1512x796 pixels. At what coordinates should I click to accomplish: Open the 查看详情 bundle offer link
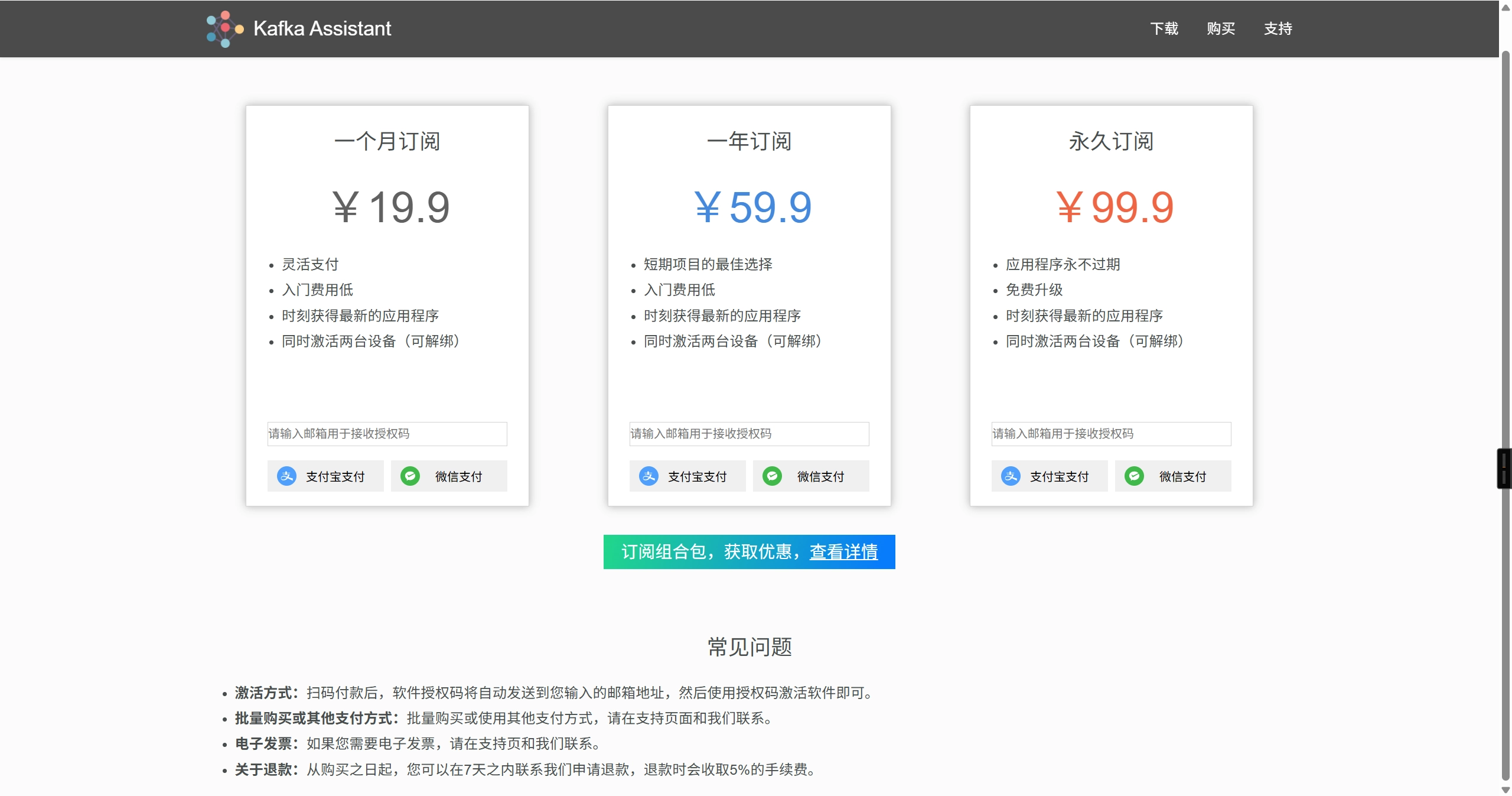coord(843,551)
